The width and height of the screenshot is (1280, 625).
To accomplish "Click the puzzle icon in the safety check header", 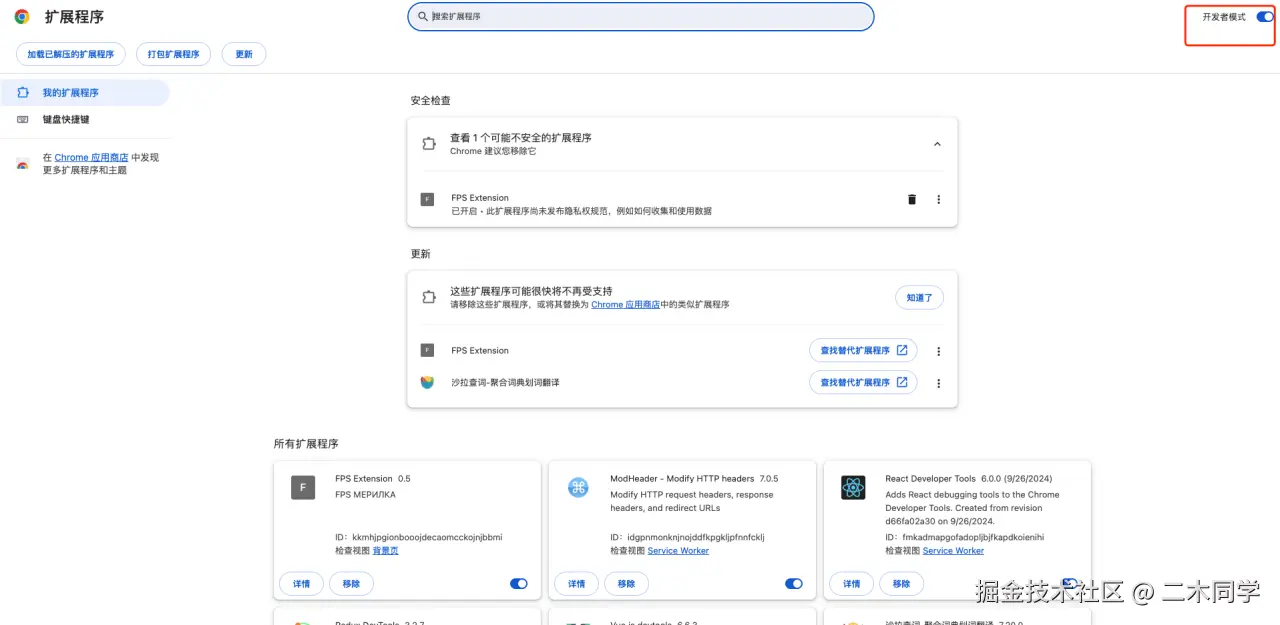I will (428, 144).
